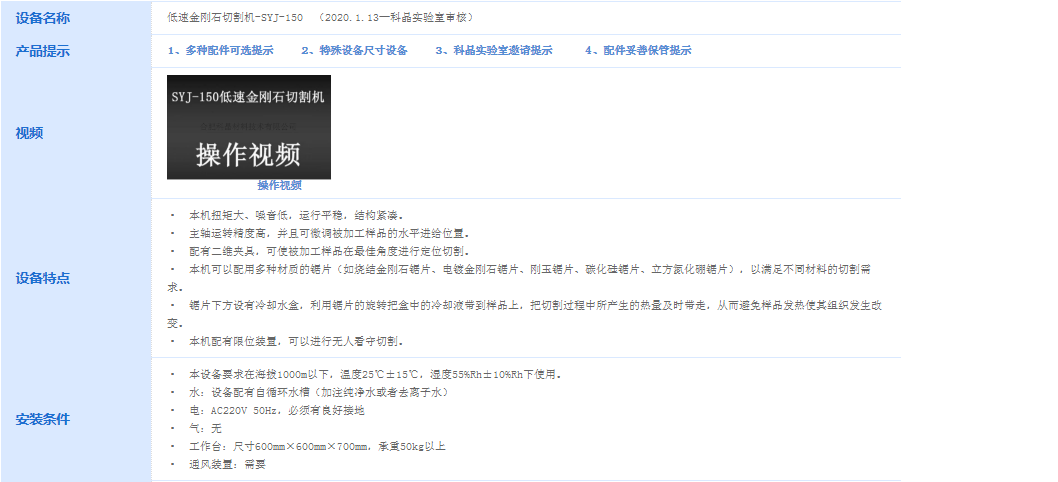Click the 操作视频 link under the thumbnail
Viewport: 1058px width, 482px height.
(x=279, y=186)
